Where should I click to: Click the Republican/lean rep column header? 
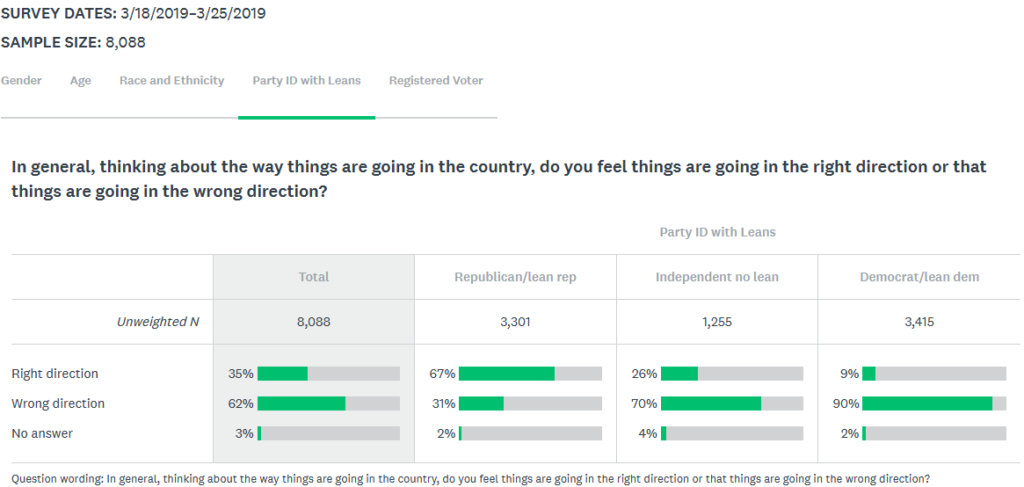click(515, 277)
